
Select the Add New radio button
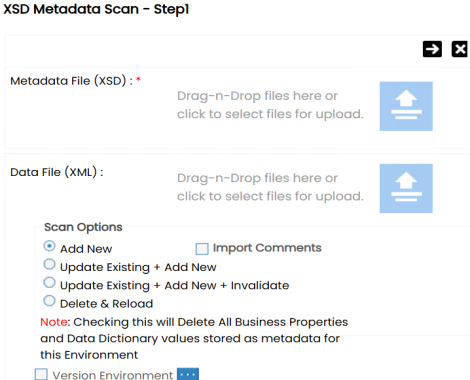(x=49, y=246)
